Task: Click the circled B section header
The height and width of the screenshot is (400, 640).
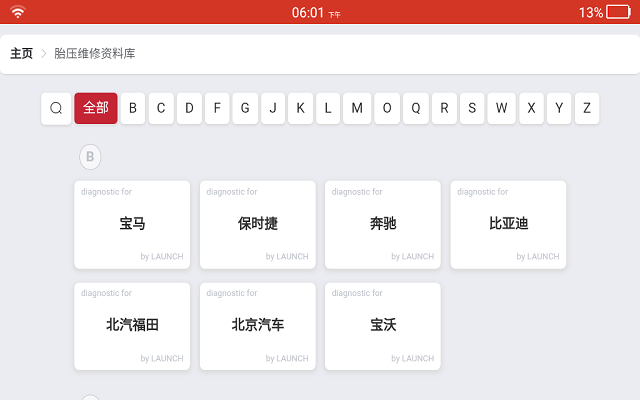Action: pyautogui.click(x=90, y=157)
